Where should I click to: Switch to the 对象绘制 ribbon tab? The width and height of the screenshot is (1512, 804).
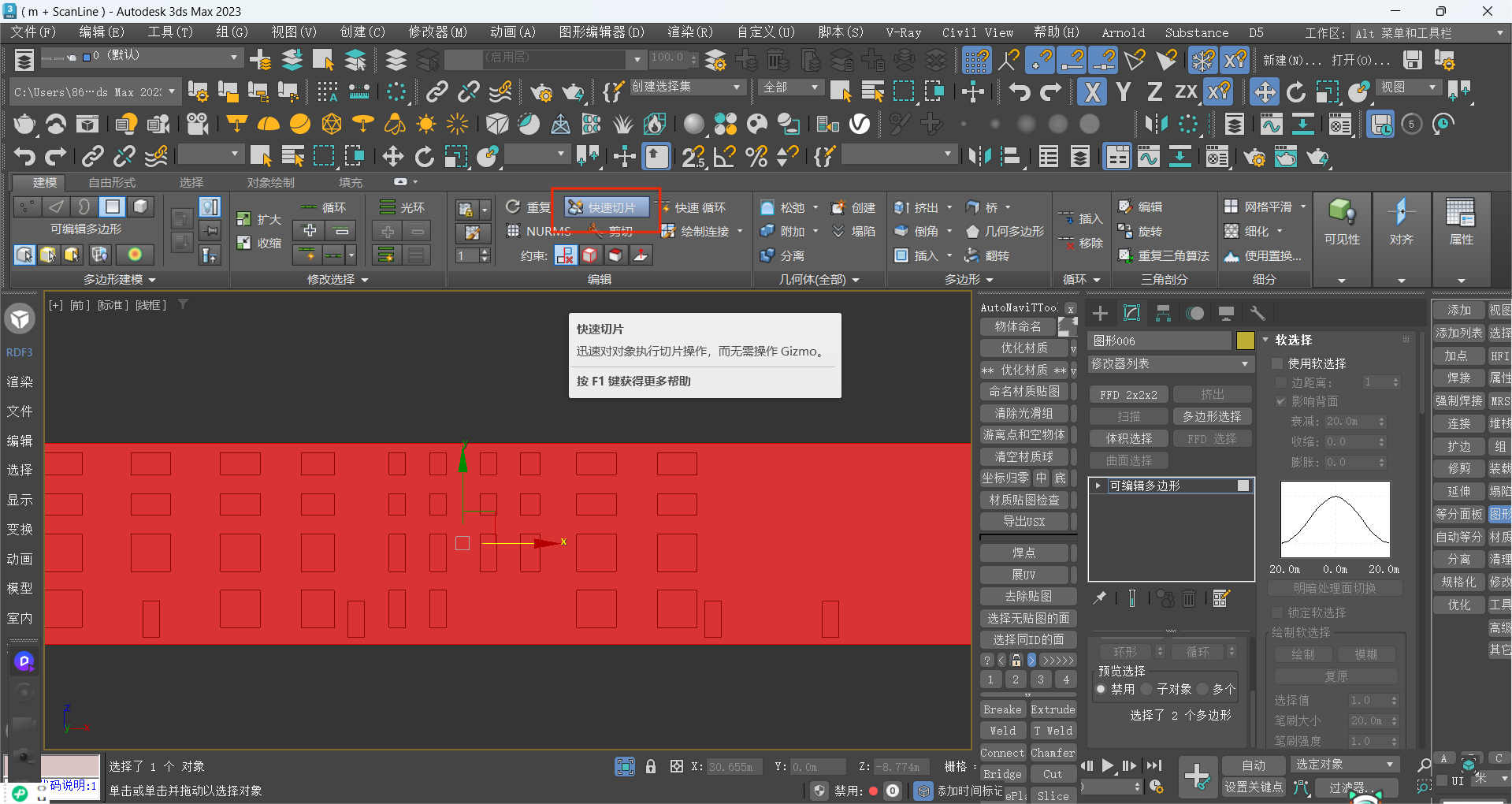tap(270, 182)
